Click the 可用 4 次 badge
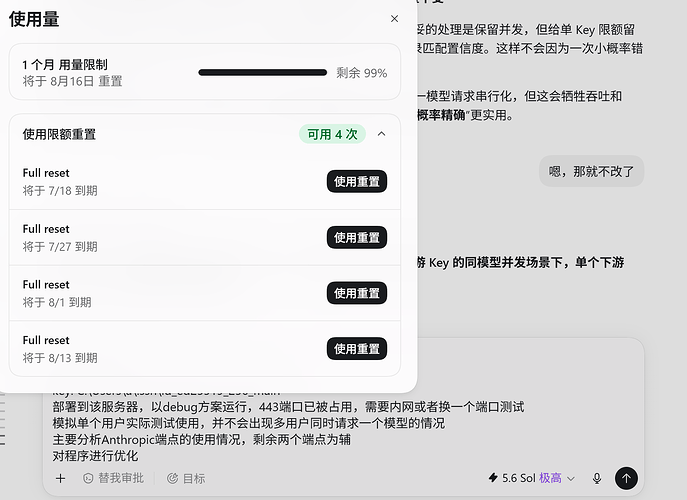 coord(332,134)
